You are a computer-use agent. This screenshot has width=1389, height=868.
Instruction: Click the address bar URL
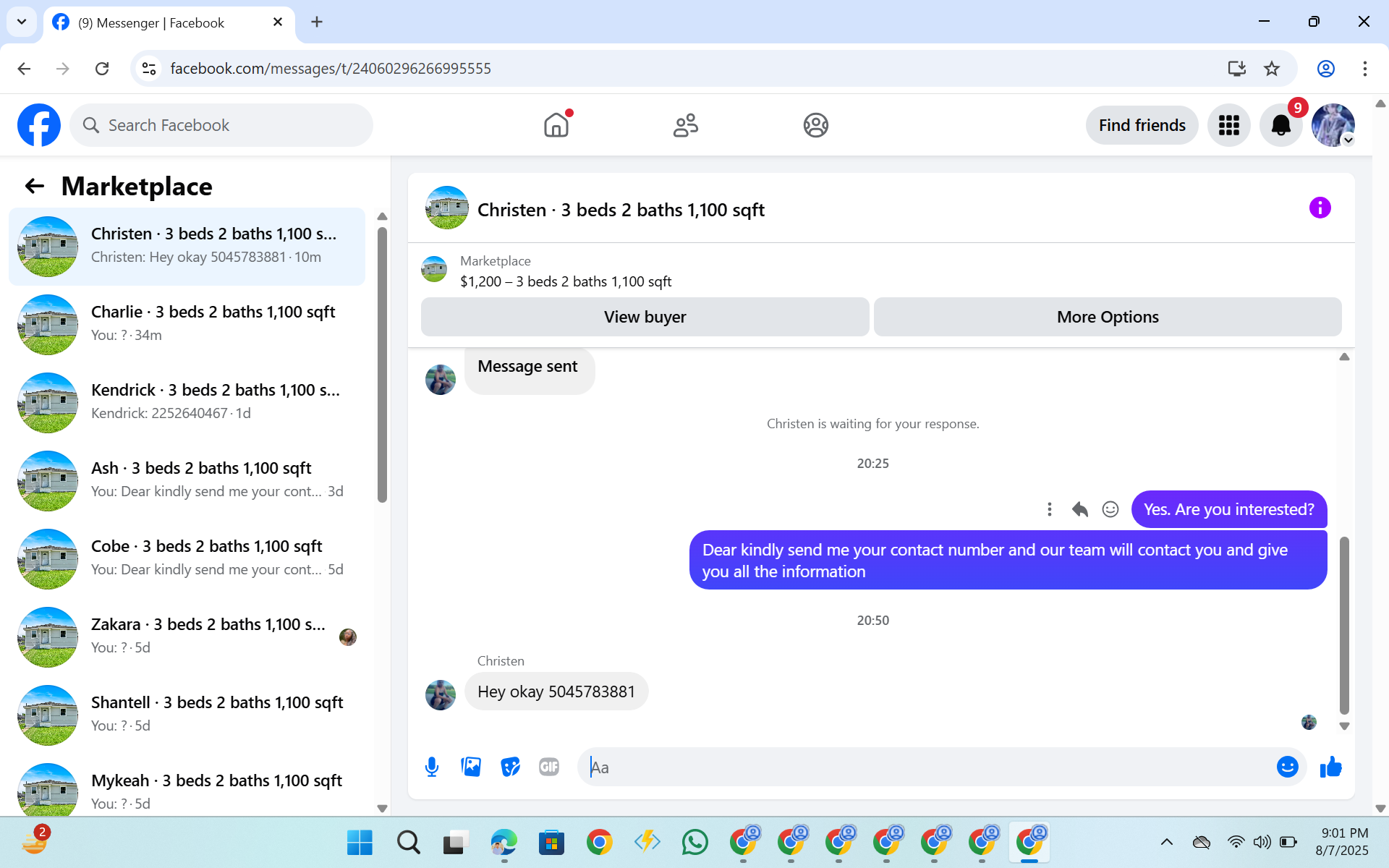tap(331, 69)
